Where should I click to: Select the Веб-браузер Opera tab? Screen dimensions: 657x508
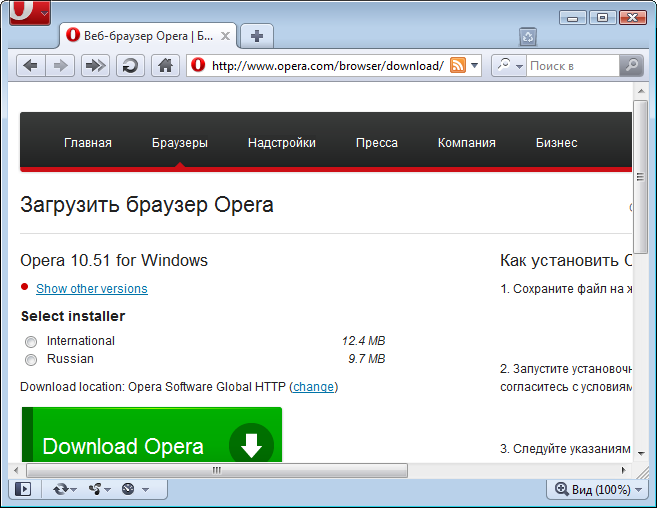pyautogui.click(x=148, y=36)
